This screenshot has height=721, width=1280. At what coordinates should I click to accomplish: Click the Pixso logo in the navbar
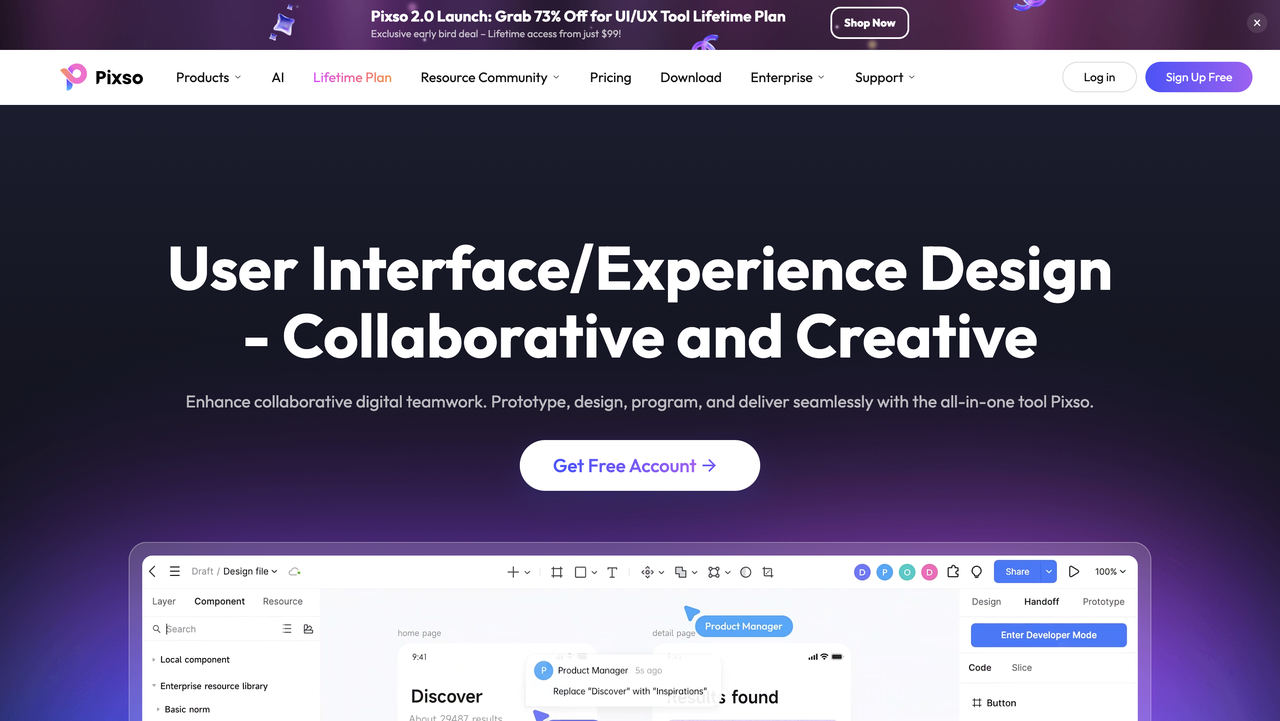(101, 77)
